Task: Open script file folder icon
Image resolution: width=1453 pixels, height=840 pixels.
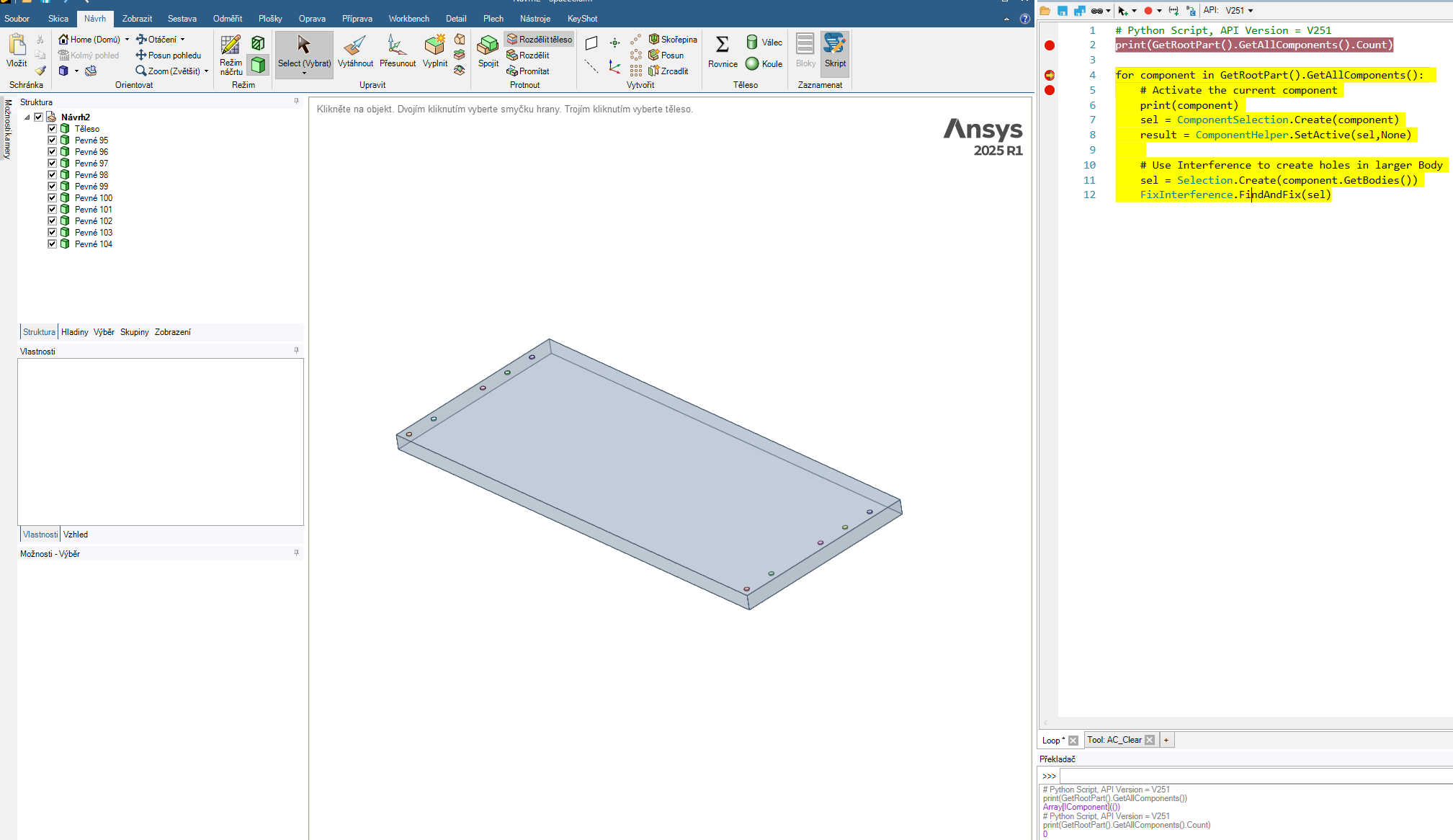Action: click(1045, 11)
